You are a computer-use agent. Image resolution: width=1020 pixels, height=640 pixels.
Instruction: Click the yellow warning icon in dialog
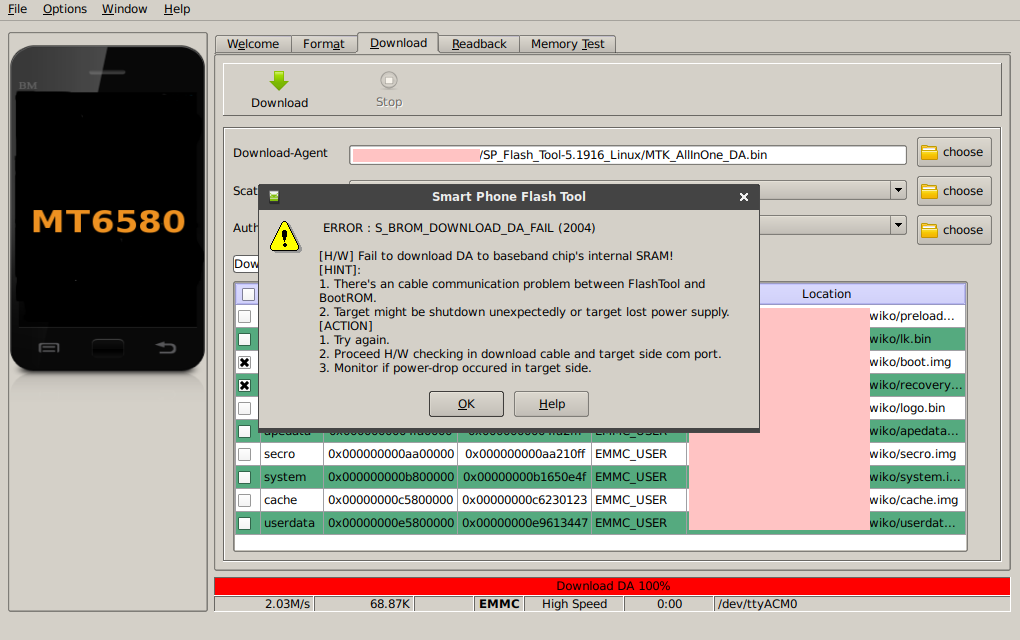[285, 236]
